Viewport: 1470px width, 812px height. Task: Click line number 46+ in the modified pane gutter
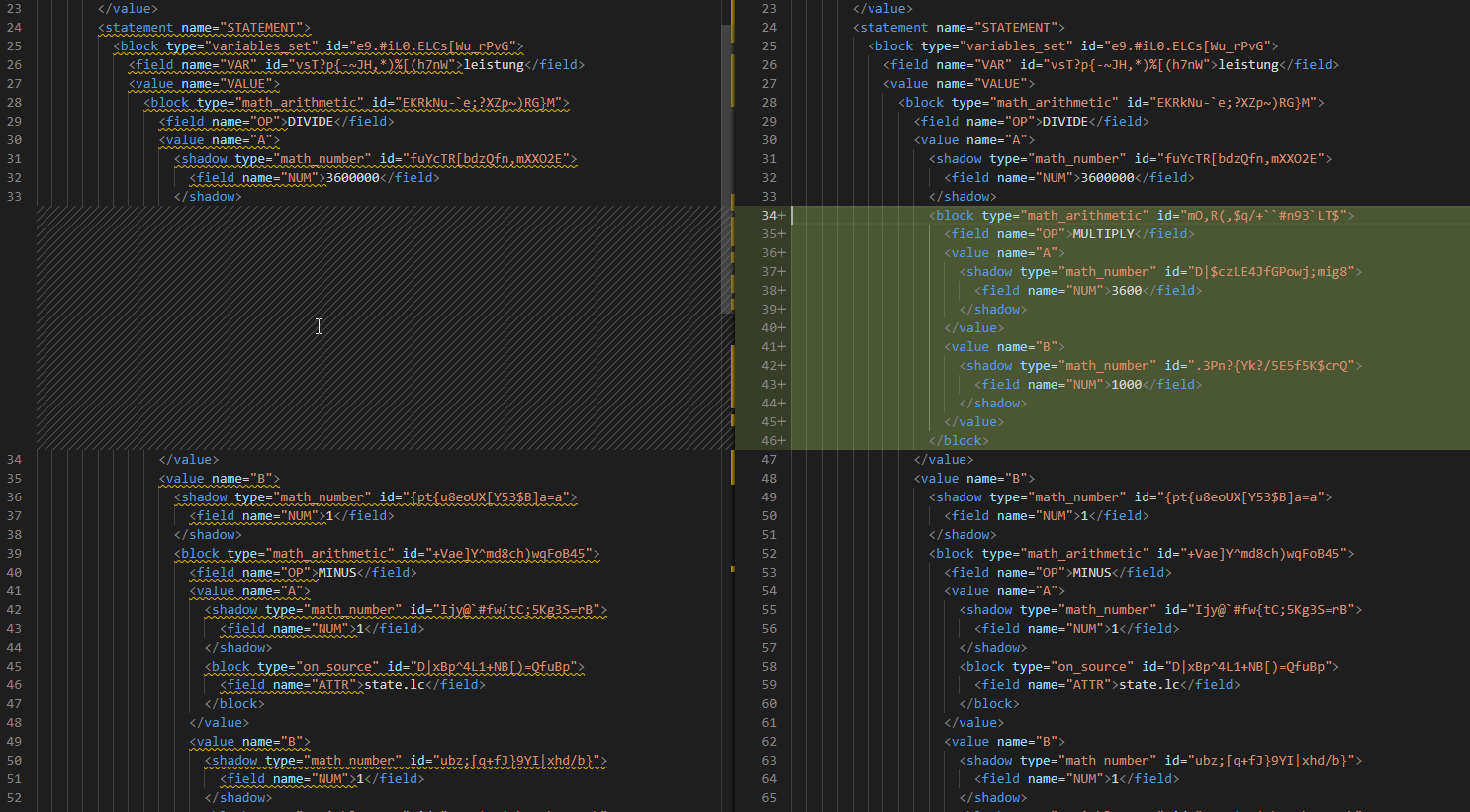774,441
